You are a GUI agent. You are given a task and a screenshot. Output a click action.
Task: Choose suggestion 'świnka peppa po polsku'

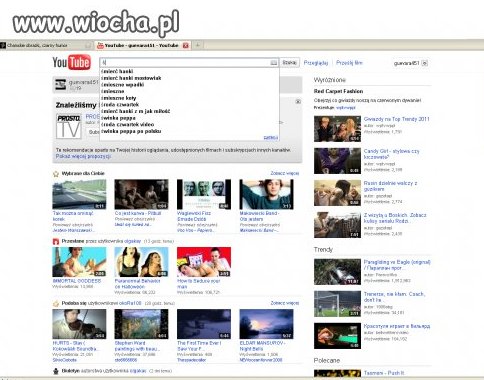click(x=131, y=131)
